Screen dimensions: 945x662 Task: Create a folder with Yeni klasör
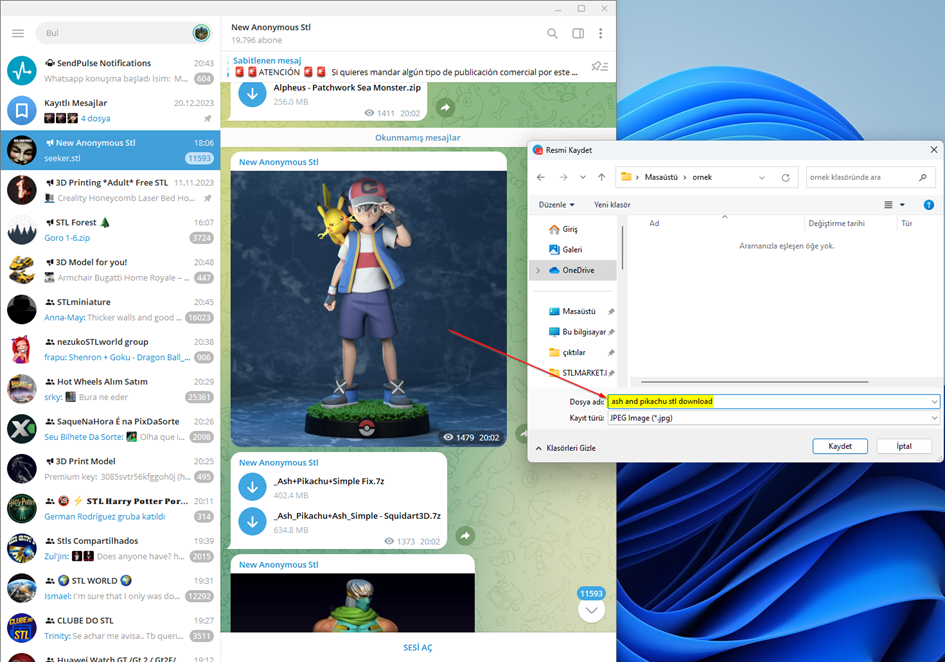[612, 205]
